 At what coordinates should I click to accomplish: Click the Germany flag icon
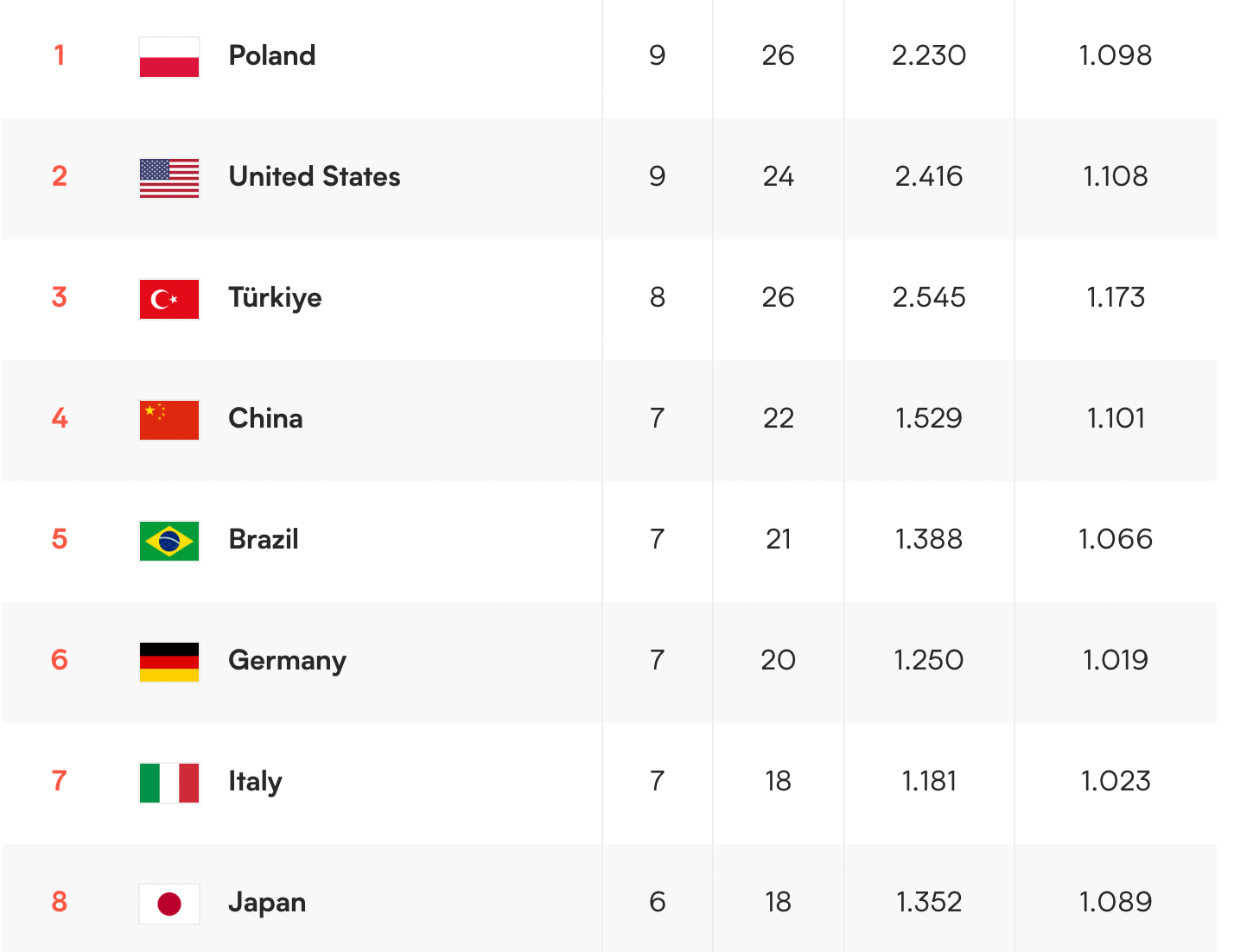[x=169, y=662]
